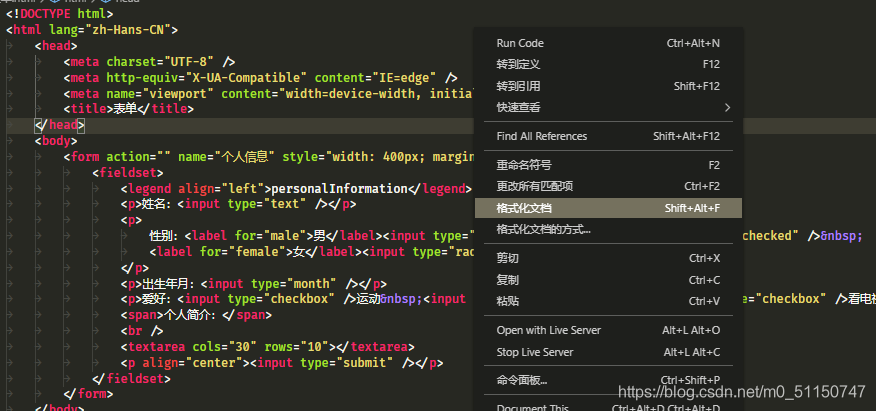Select 转到定义 menu entry
This screenshot has width=876, height=411.
pyautogui.click(x=608, y=64)
